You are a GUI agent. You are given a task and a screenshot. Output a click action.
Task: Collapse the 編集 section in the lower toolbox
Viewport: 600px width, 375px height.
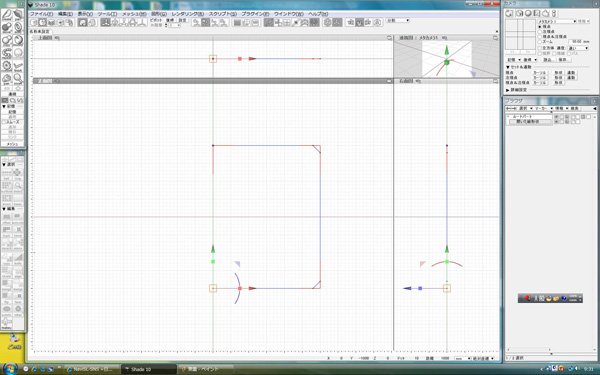(x=4, y=209)
